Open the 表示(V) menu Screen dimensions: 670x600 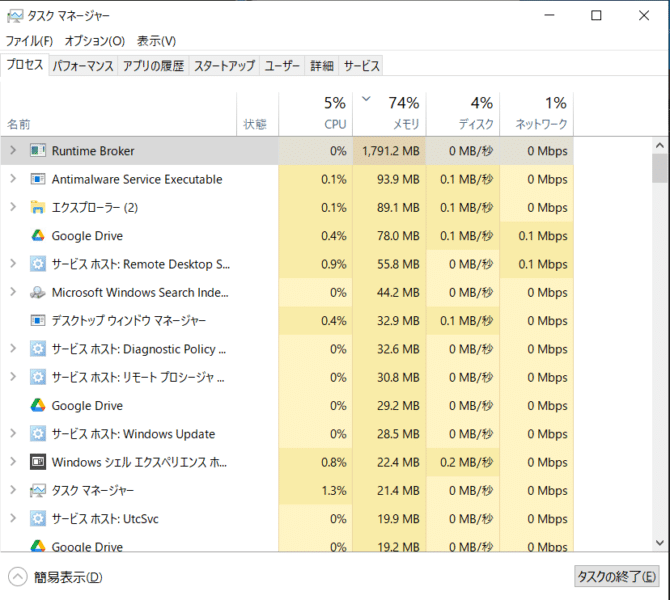pos(156,41)
